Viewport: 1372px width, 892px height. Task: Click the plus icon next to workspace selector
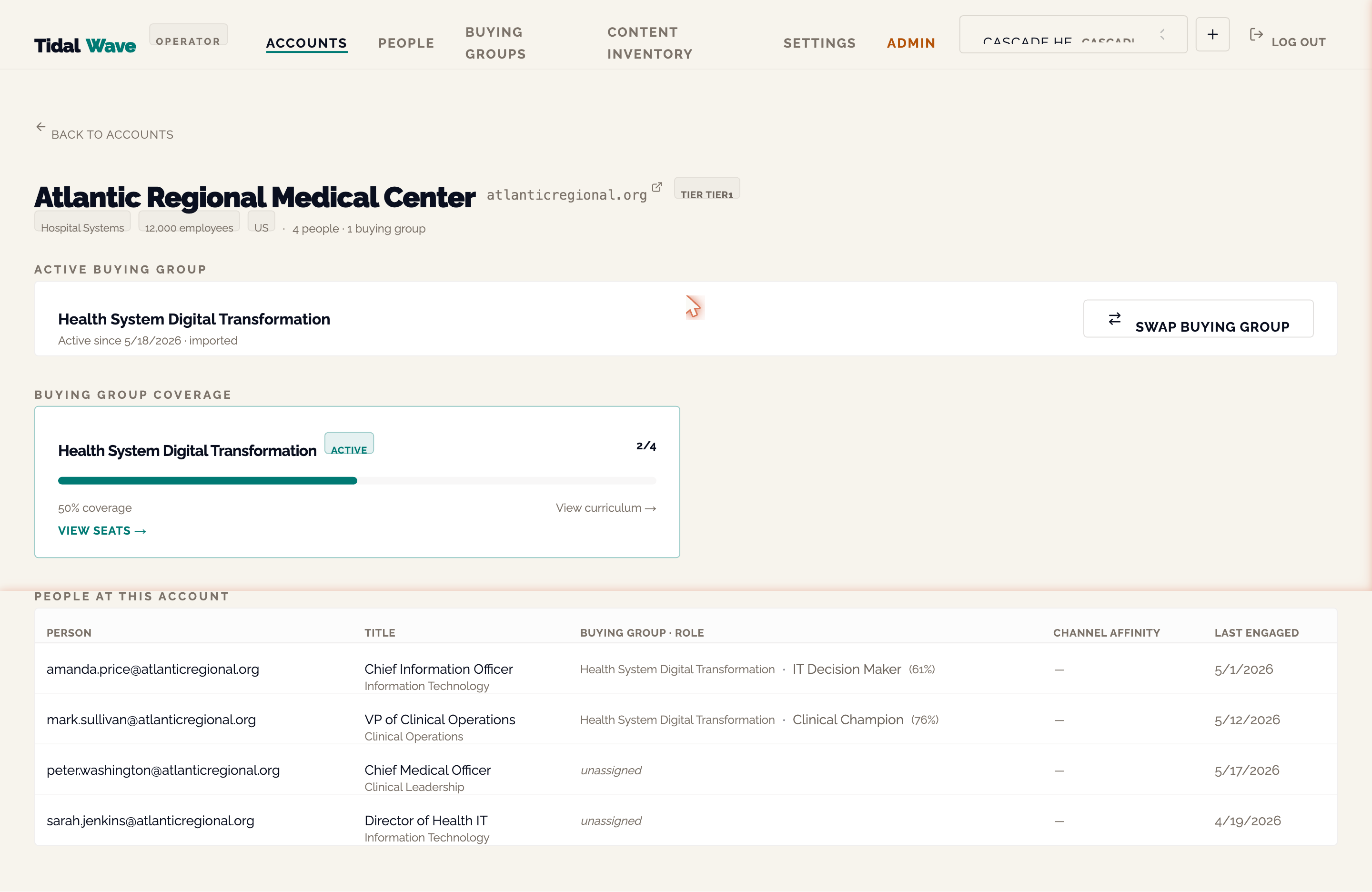pos(1212,35)
